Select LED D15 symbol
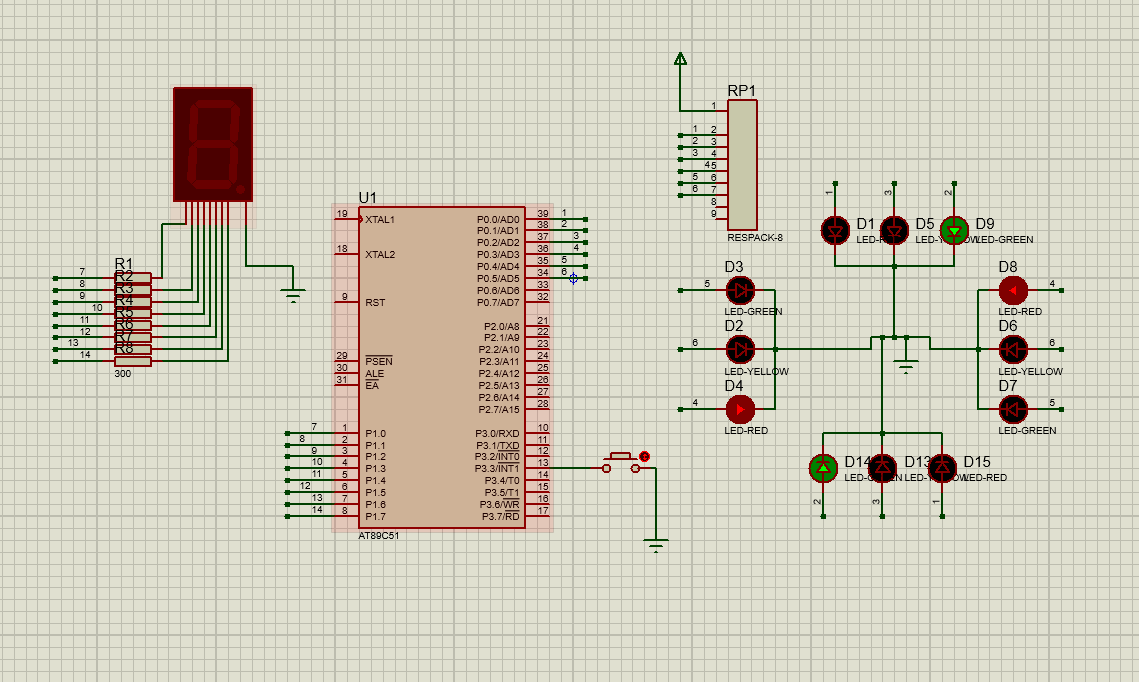The height and width of the screenshot is (682, 1139). [x=942, y=468]
